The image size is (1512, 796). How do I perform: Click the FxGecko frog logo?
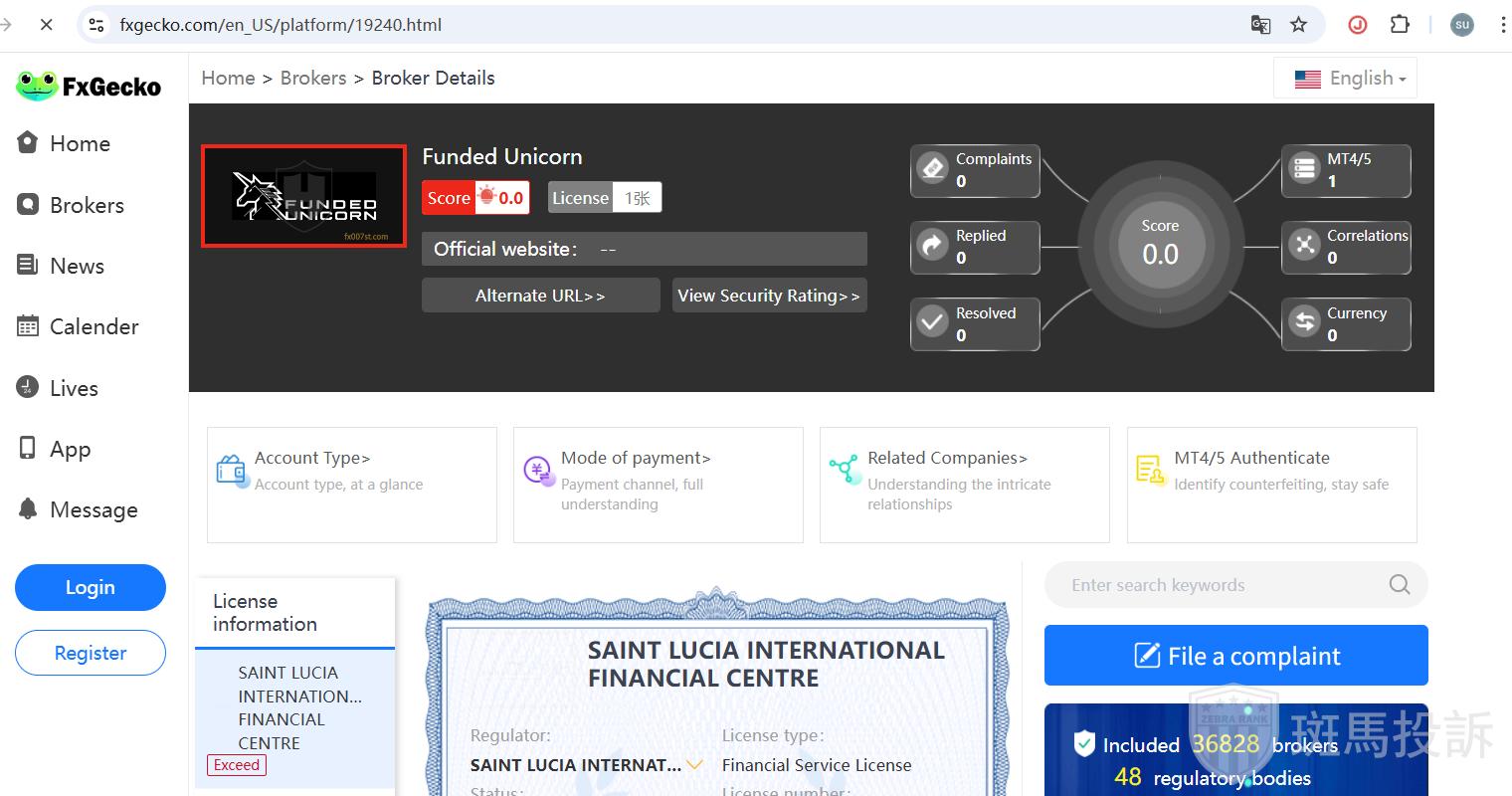[37, 86]
